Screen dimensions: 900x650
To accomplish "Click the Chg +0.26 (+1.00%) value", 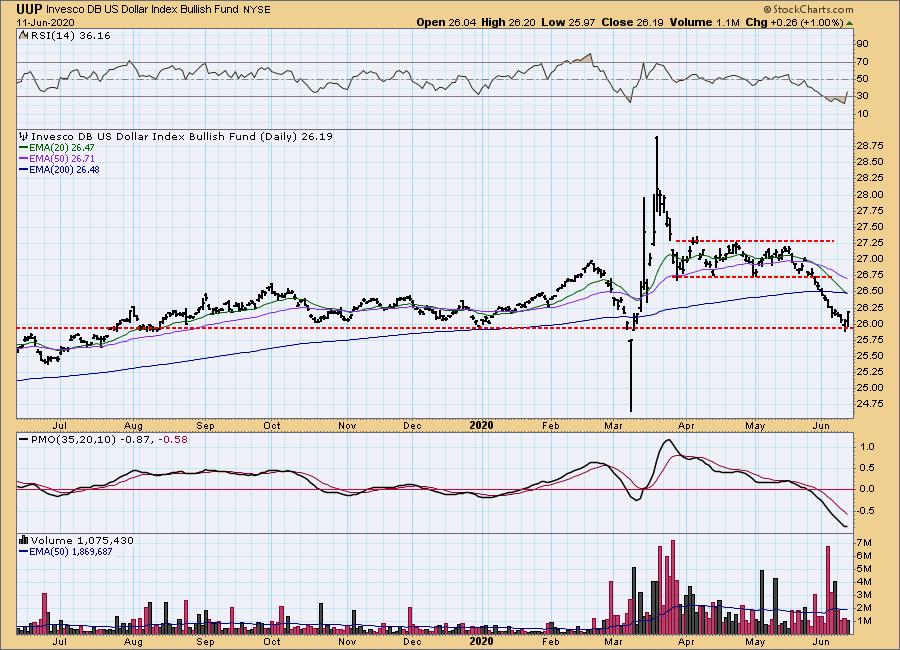I will 794,22.
